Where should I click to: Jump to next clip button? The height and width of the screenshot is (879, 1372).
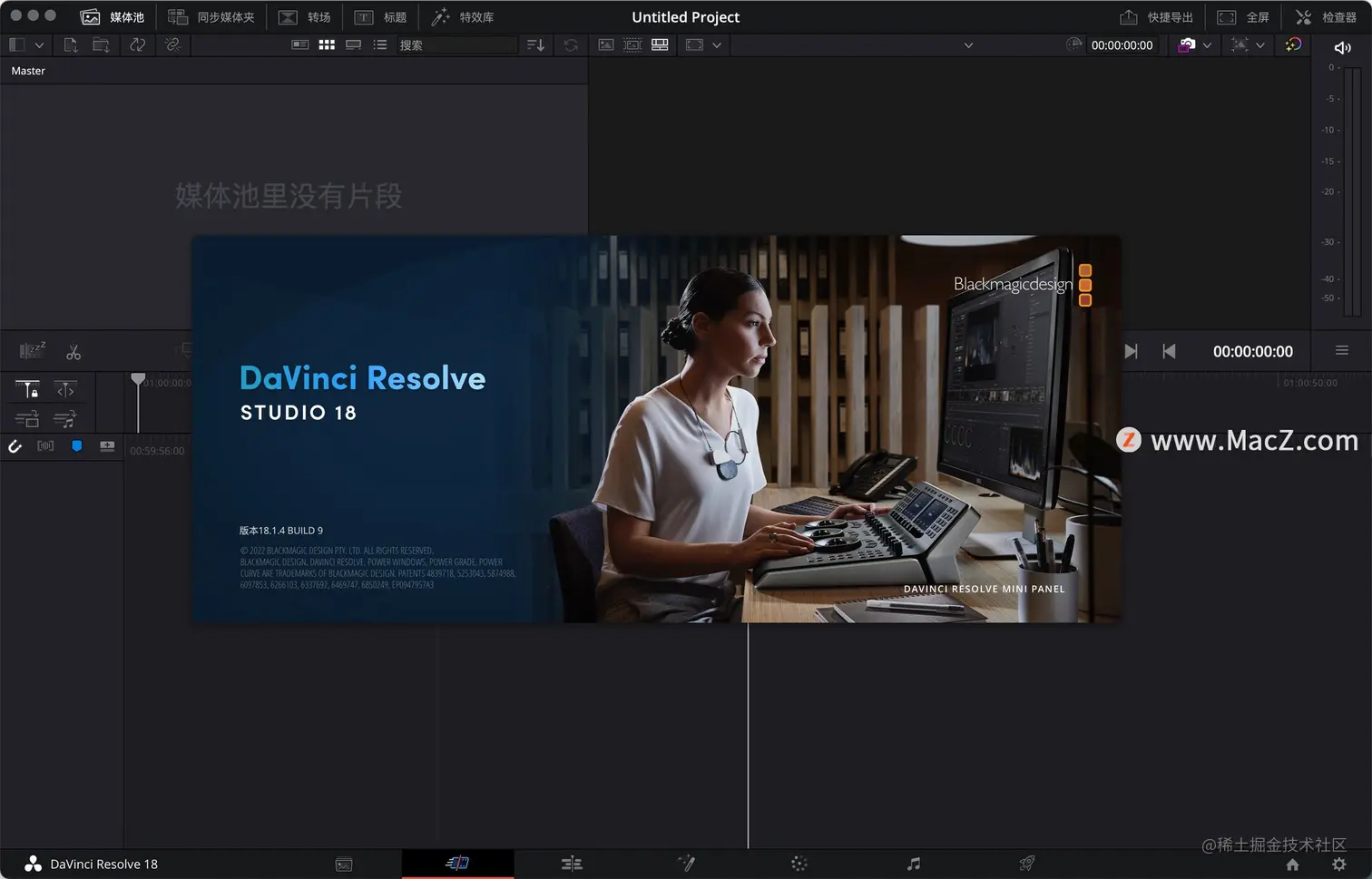tap(1131, 351)
